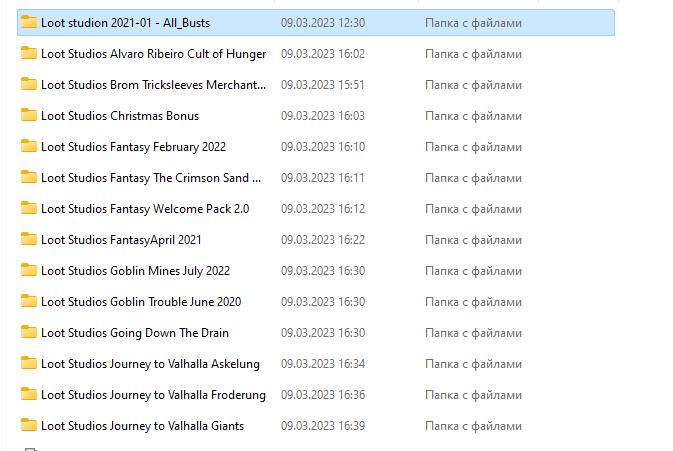Select 'Loot Studios Brom Tricksleeves Merchant...' name

click(154, 85)
